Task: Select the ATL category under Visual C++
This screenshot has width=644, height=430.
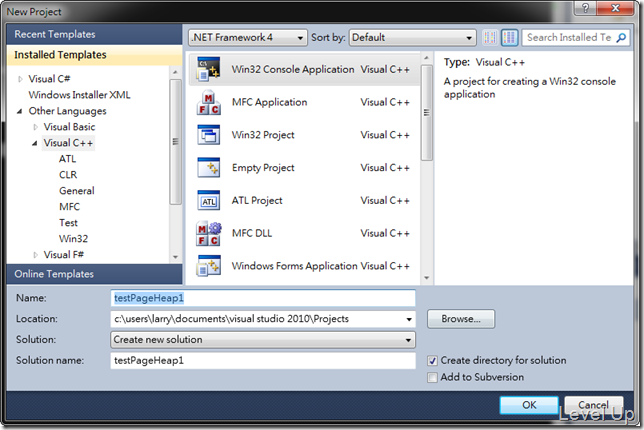Action: point(67,159)
